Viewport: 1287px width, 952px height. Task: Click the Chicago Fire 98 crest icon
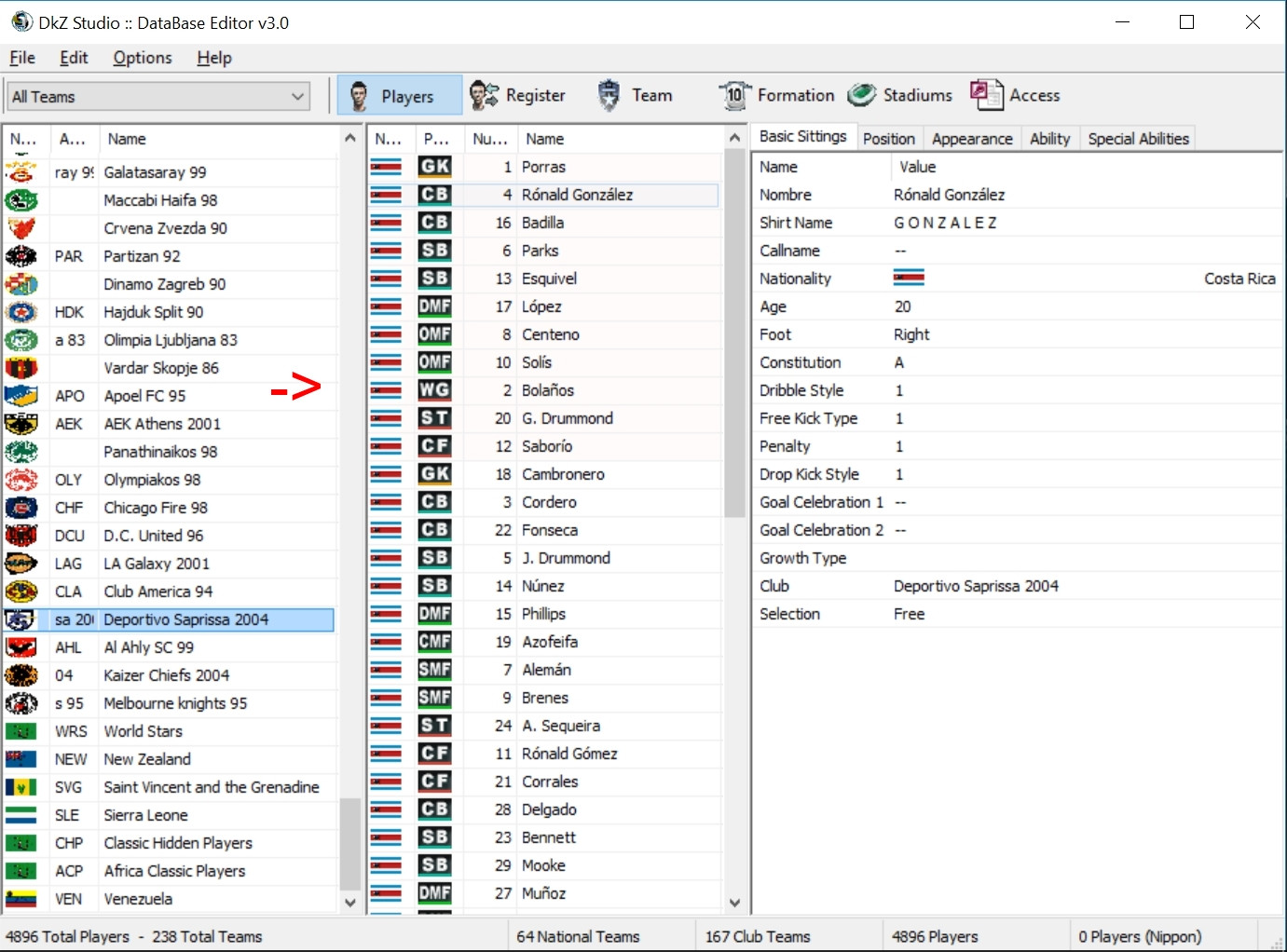(21, 508)
